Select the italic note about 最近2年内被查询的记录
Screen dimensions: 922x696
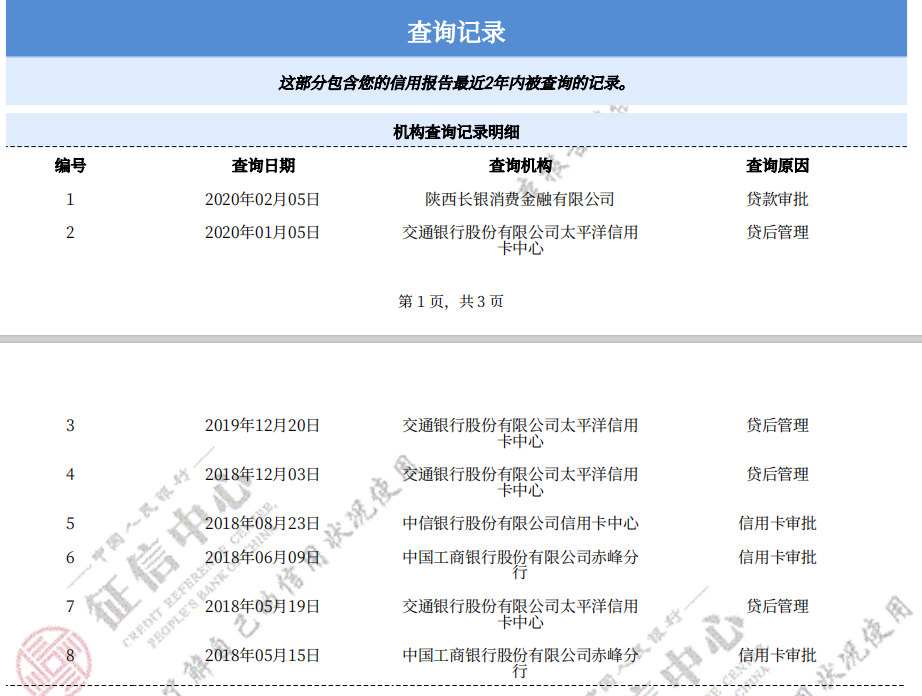tap(453, 83)
